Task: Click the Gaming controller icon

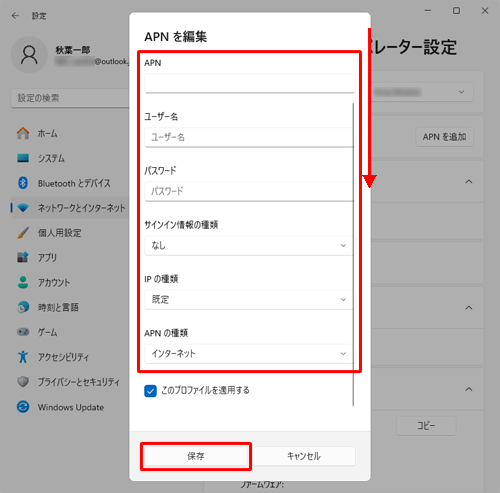Action: [23, 332]
